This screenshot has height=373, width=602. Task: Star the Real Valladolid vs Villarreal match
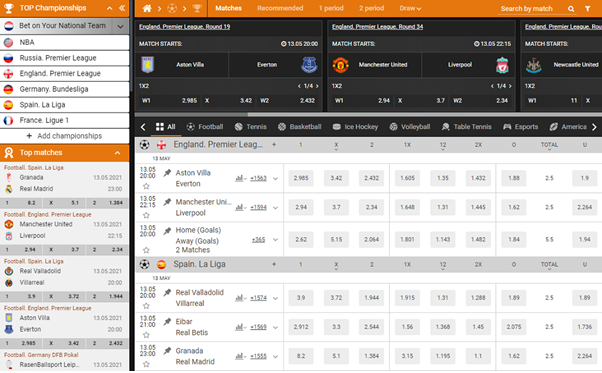pos(146,306)
